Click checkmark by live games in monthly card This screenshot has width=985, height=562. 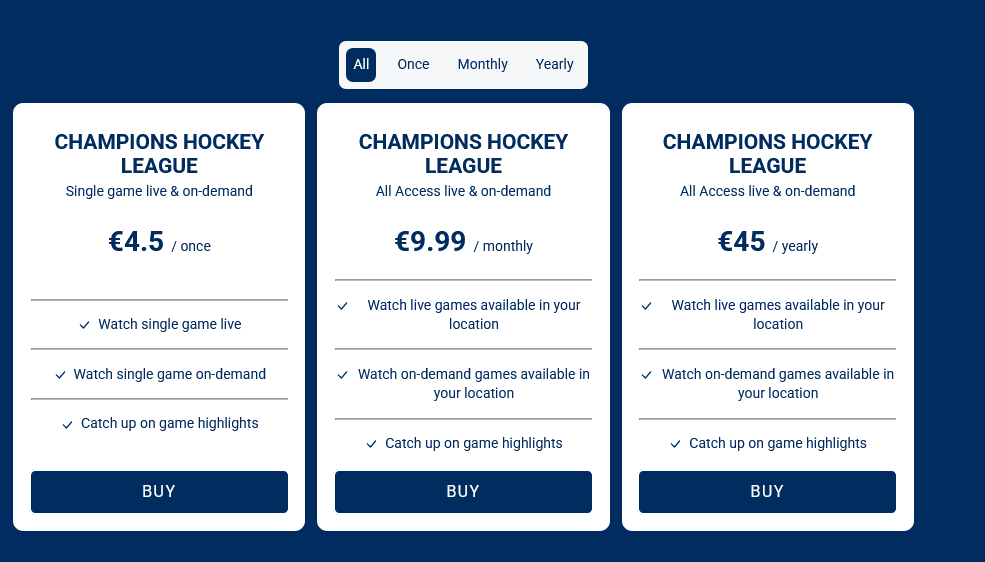point(342,306)
